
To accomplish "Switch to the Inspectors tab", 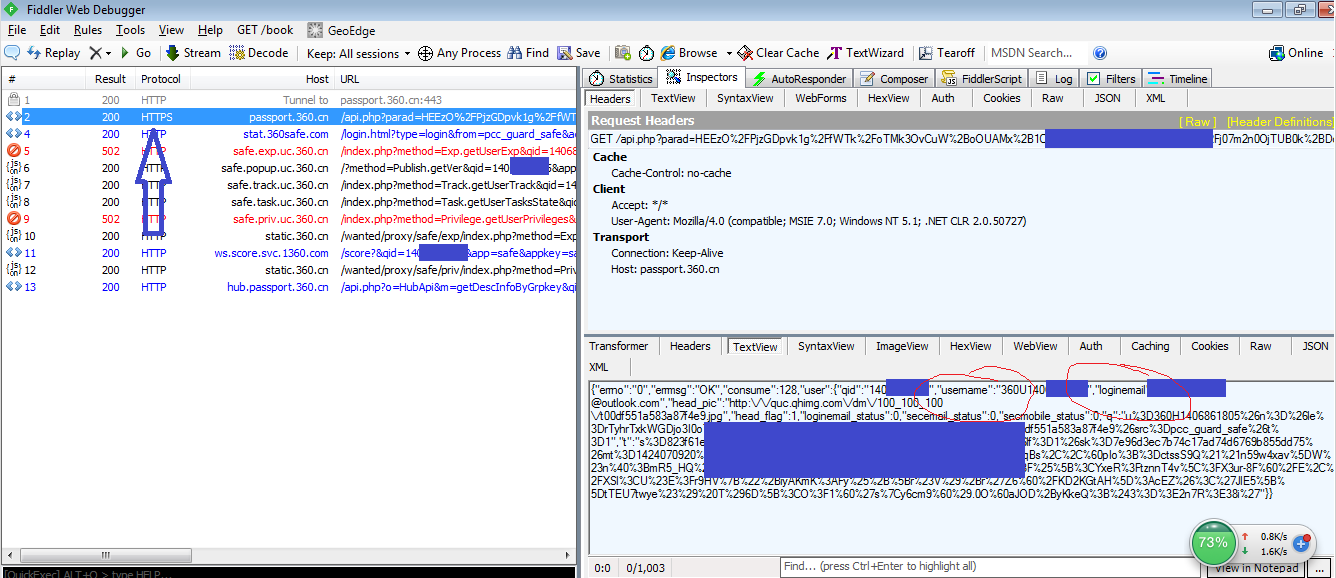I will point(702,77).
